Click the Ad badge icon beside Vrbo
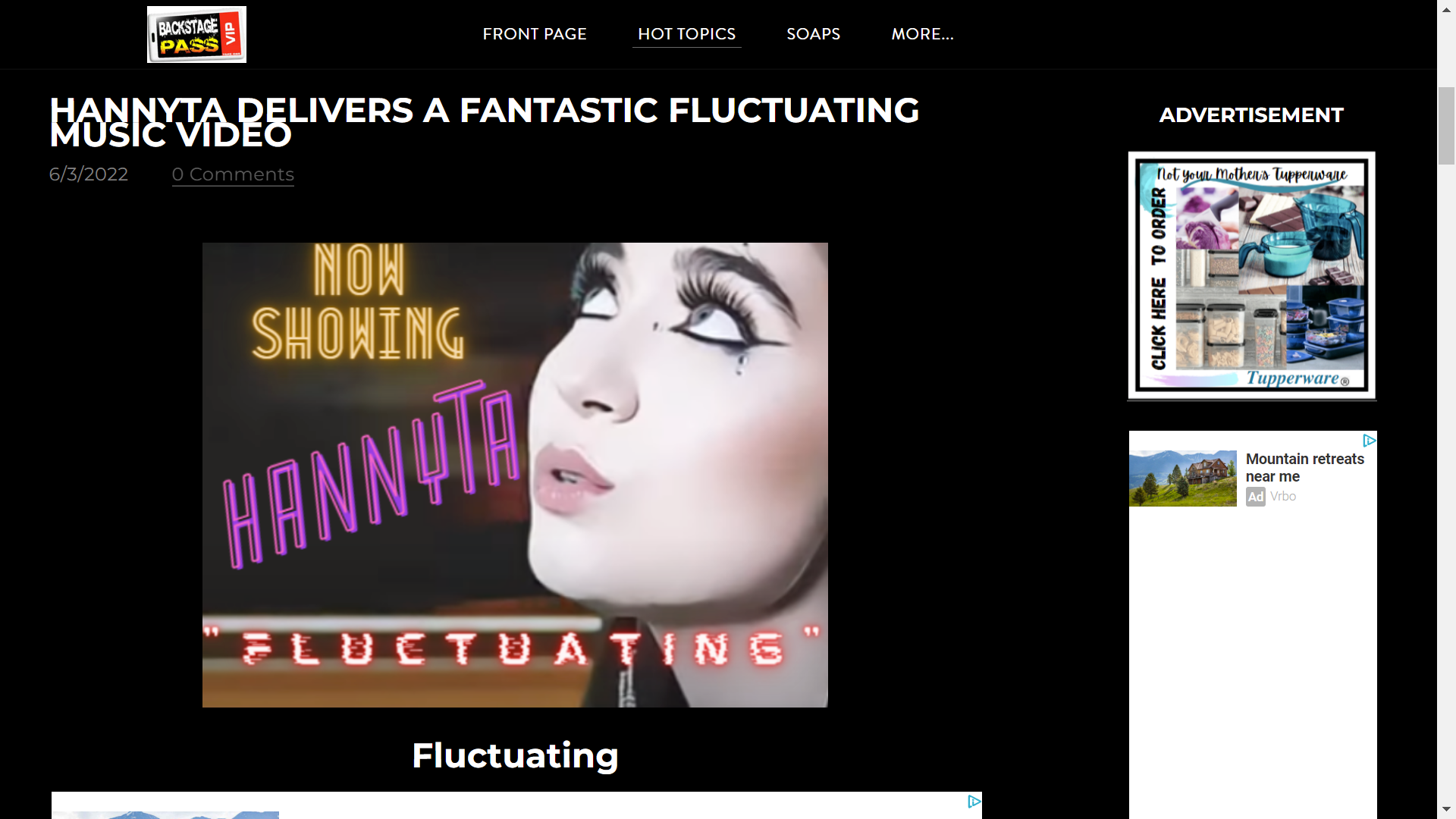 click(x=1256, y=497)
